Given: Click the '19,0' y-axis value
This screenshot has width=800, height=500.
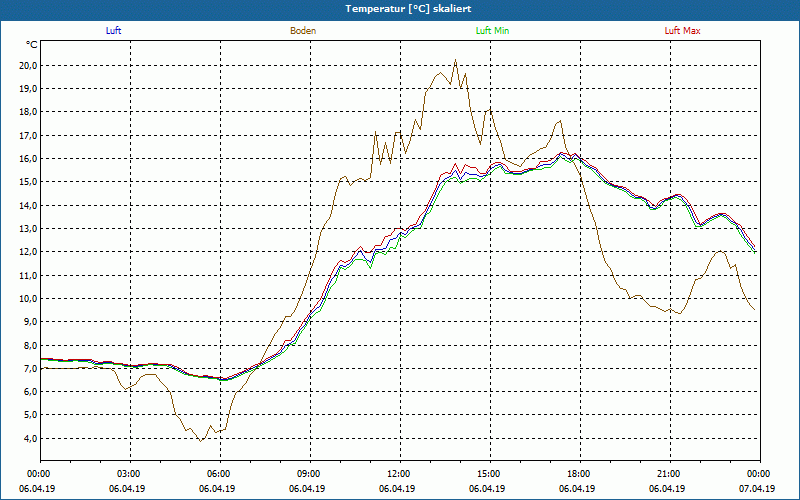Looking at the screenshot, I should [x=28, y=89].
